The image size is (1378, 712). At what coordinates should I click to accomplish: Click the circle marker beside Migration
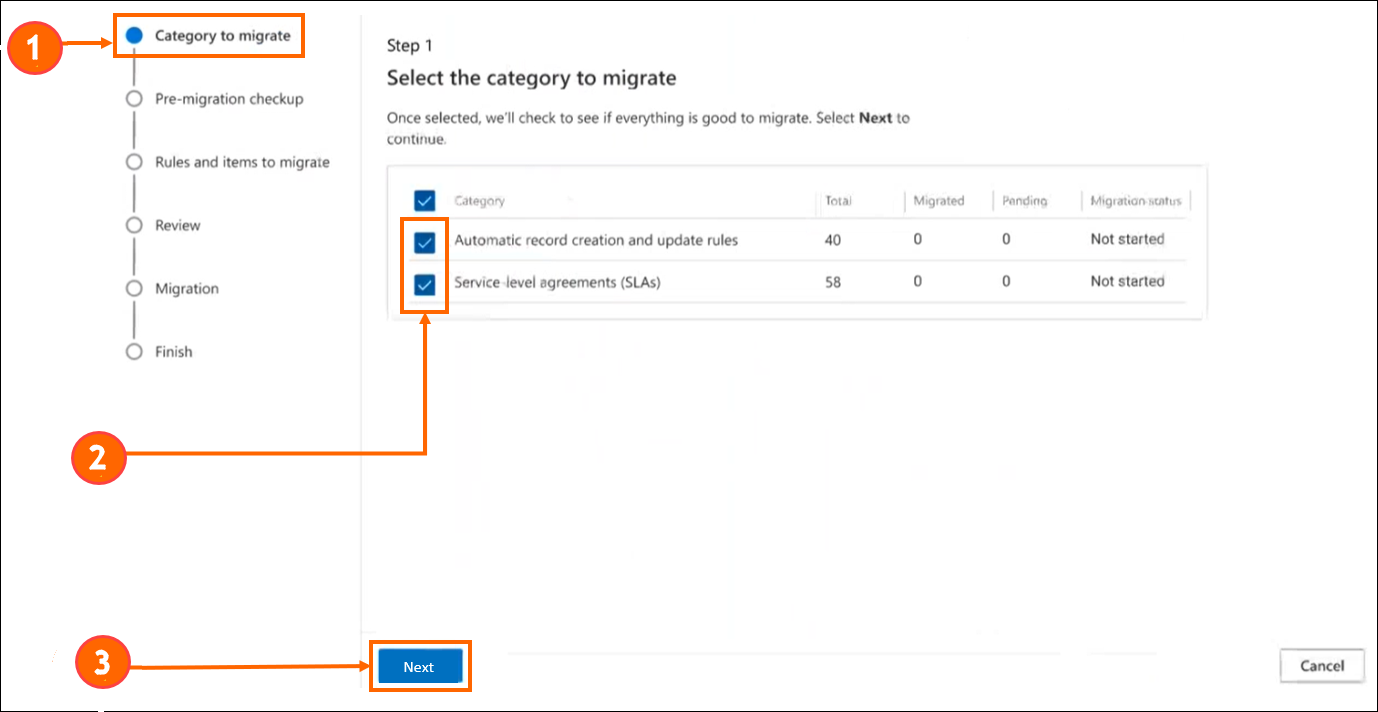point(134,288)
